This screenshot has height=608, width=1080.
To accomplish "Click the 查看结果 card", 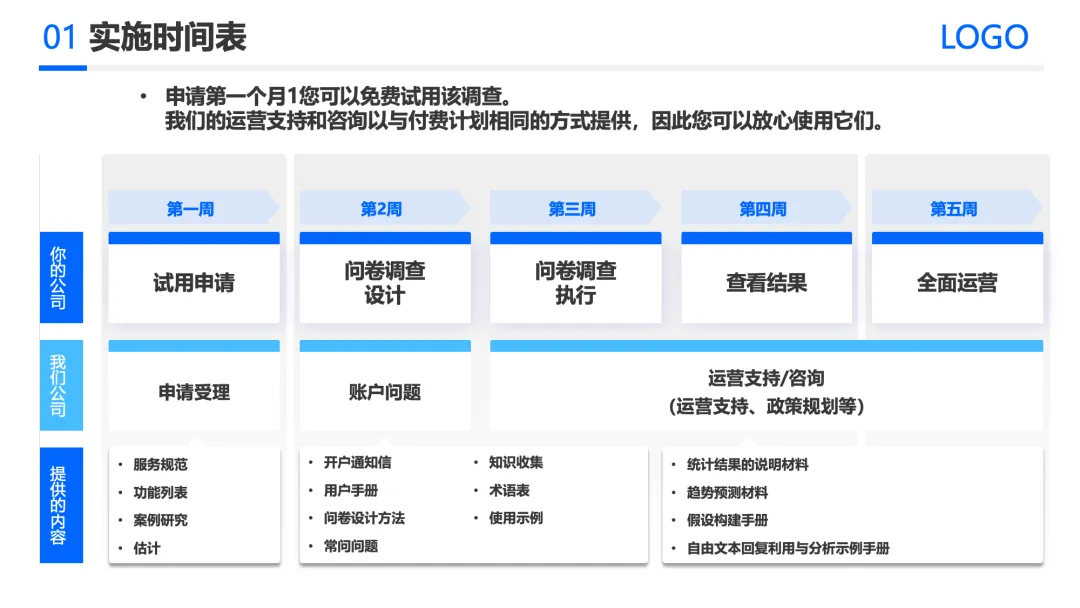I will [x=767, y=277].
